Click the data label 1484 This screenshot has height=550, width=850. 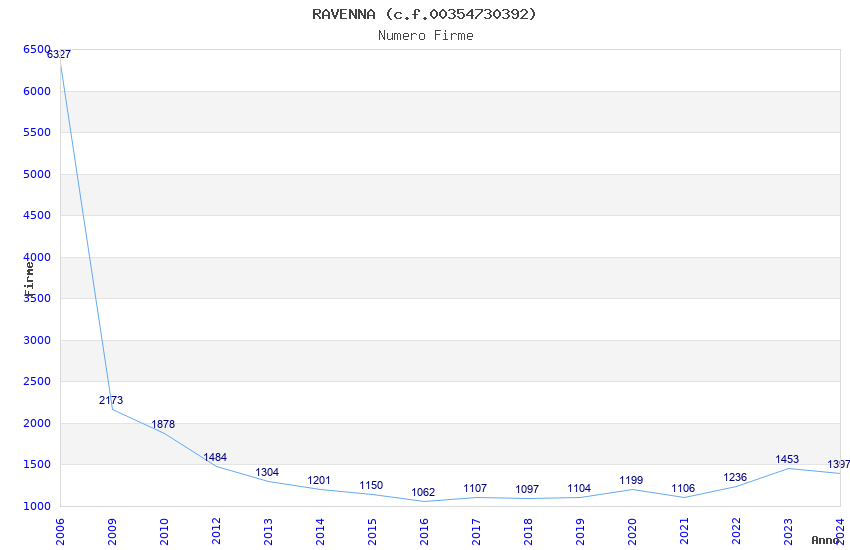(215, 457)
